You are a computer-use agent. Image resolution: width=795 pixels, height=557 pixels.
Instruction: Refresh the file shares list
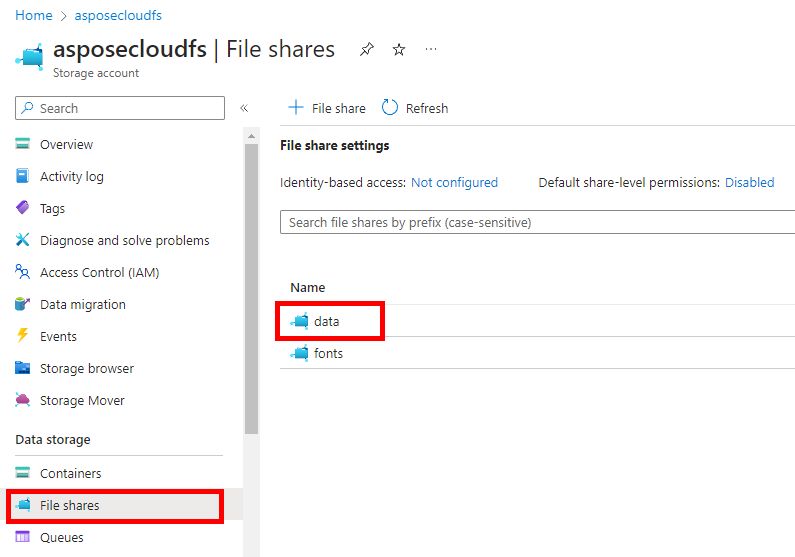click(415, 108)
